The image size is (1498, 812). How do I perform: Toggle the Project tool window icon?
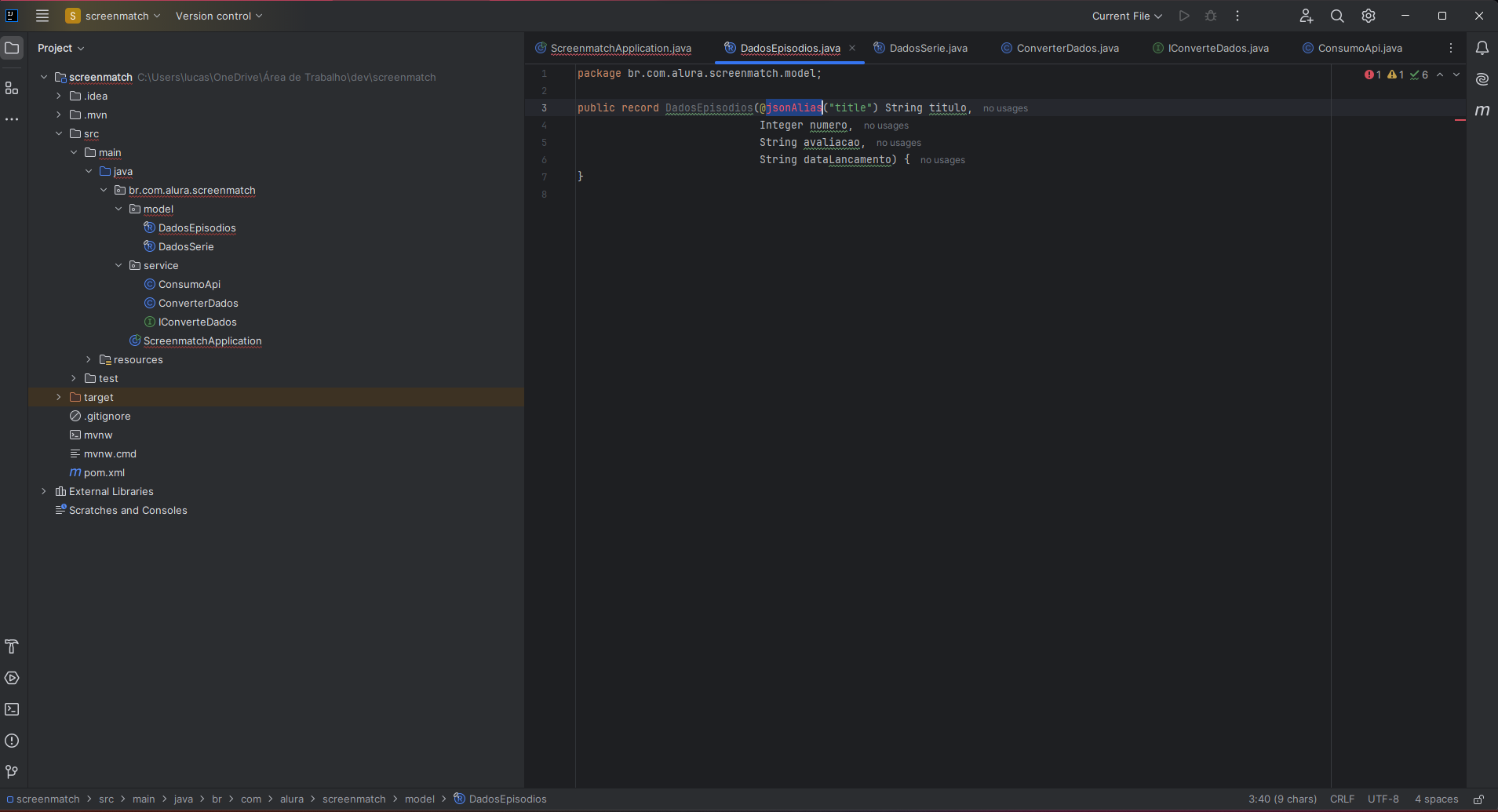tap(12, 48)
